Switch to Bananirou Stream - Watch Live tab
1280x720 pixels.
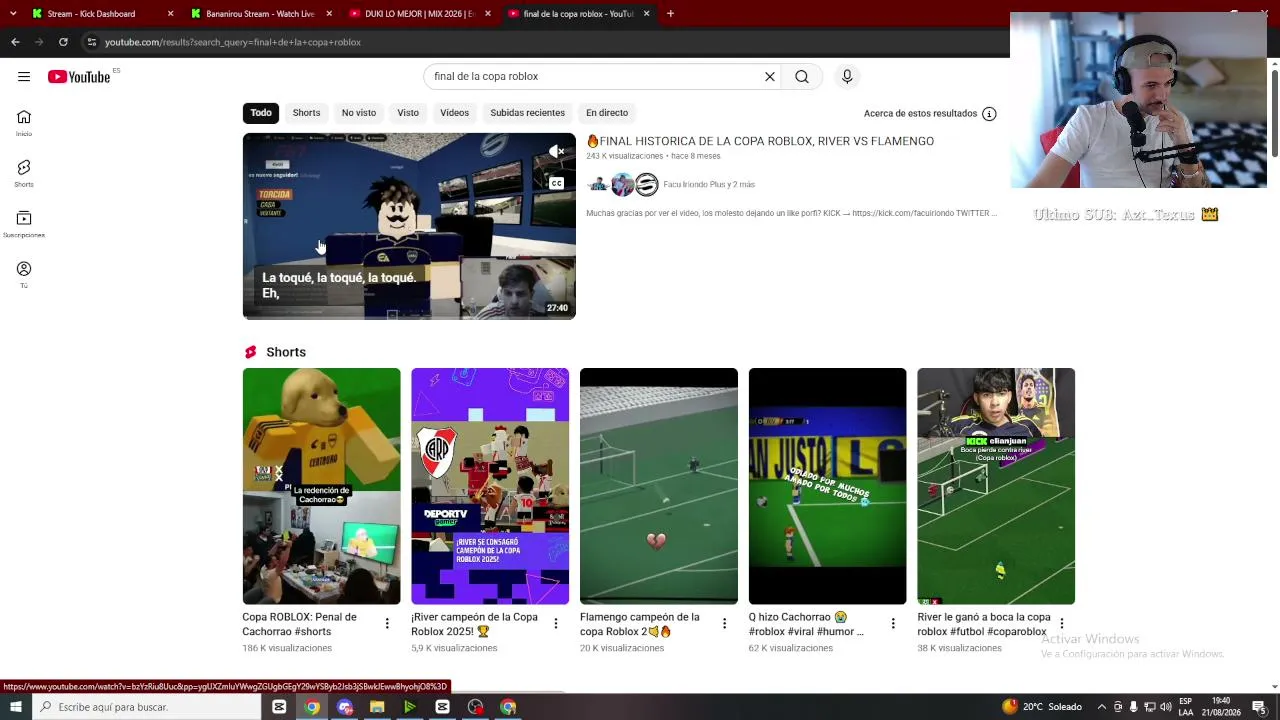point(253,14)
